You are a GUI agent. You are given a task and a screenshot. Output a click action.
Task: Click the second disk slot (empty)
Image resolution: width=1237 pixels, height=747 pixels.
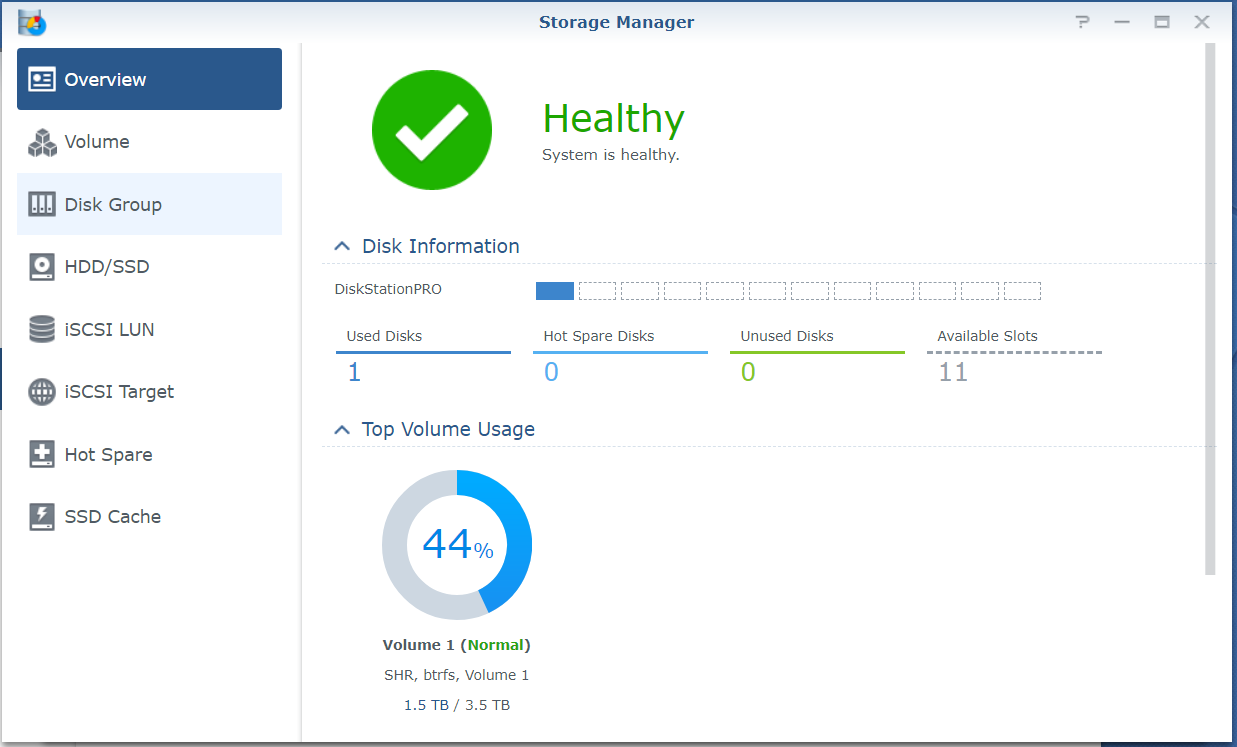[597, 291]
